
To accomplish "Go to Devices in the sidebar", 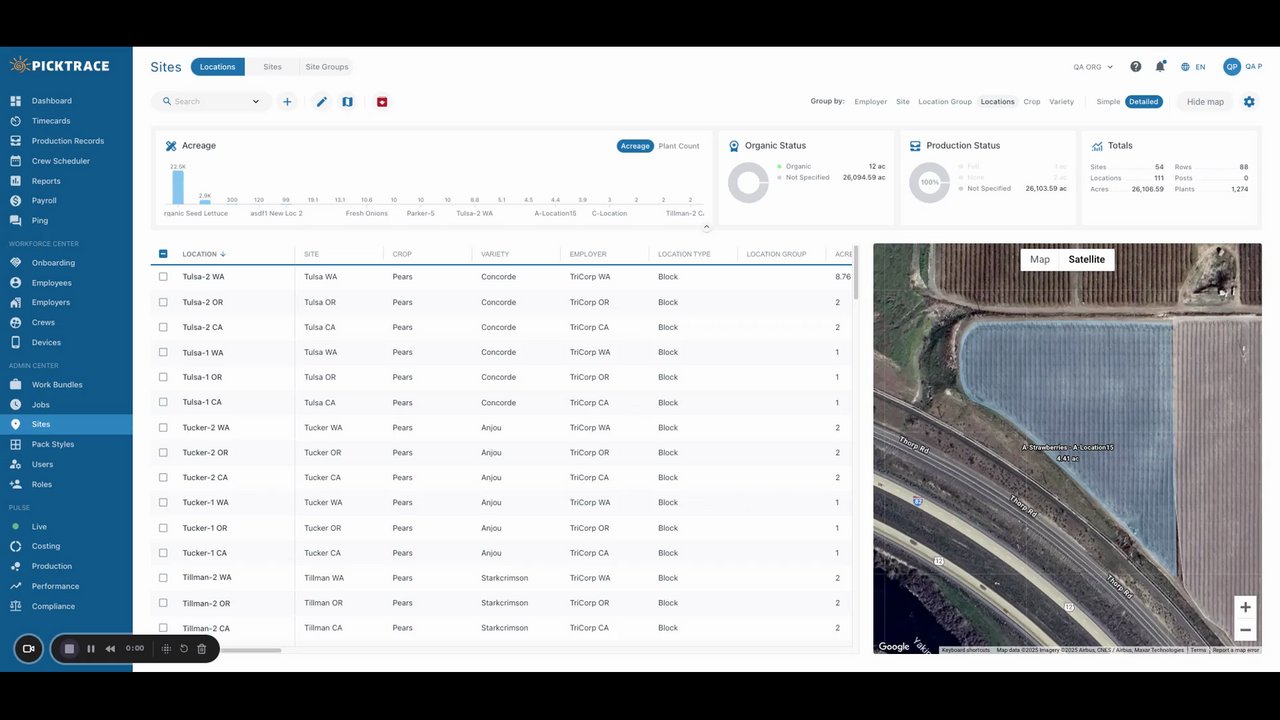I will pyautogui.click(x=46, y=343).
